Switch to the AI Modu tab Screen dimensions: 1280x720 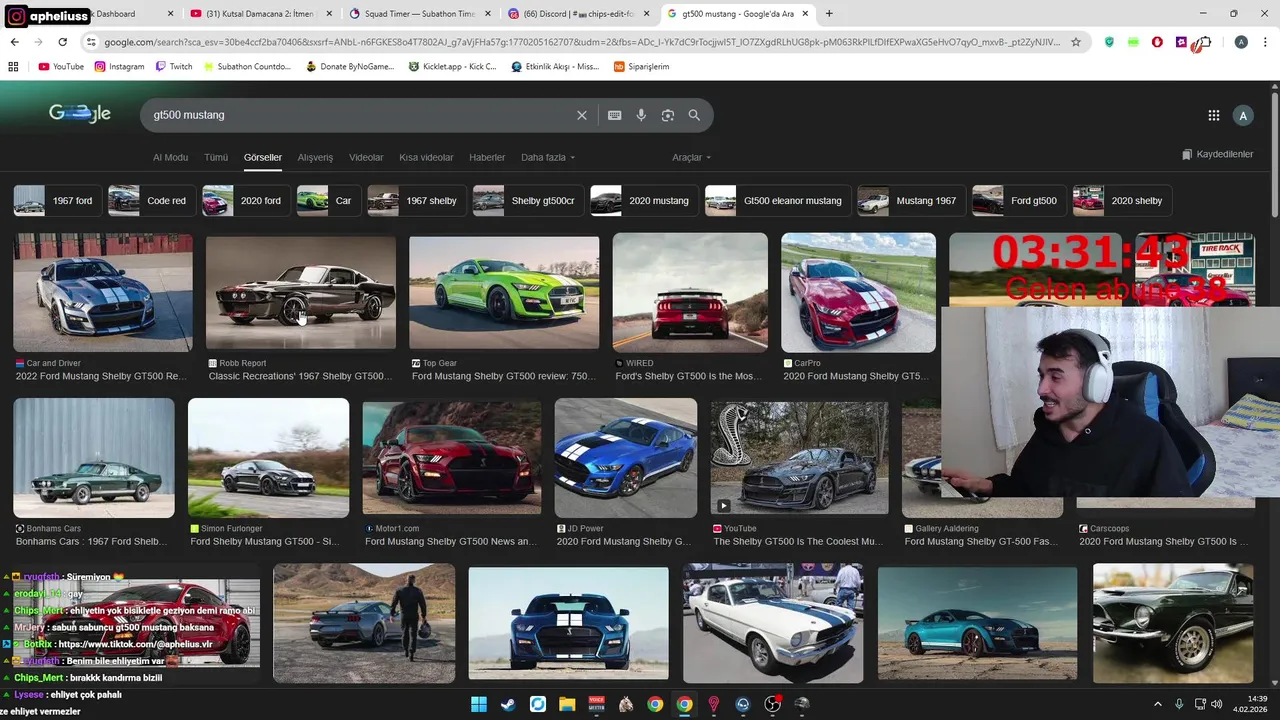(x=170, y=157)
